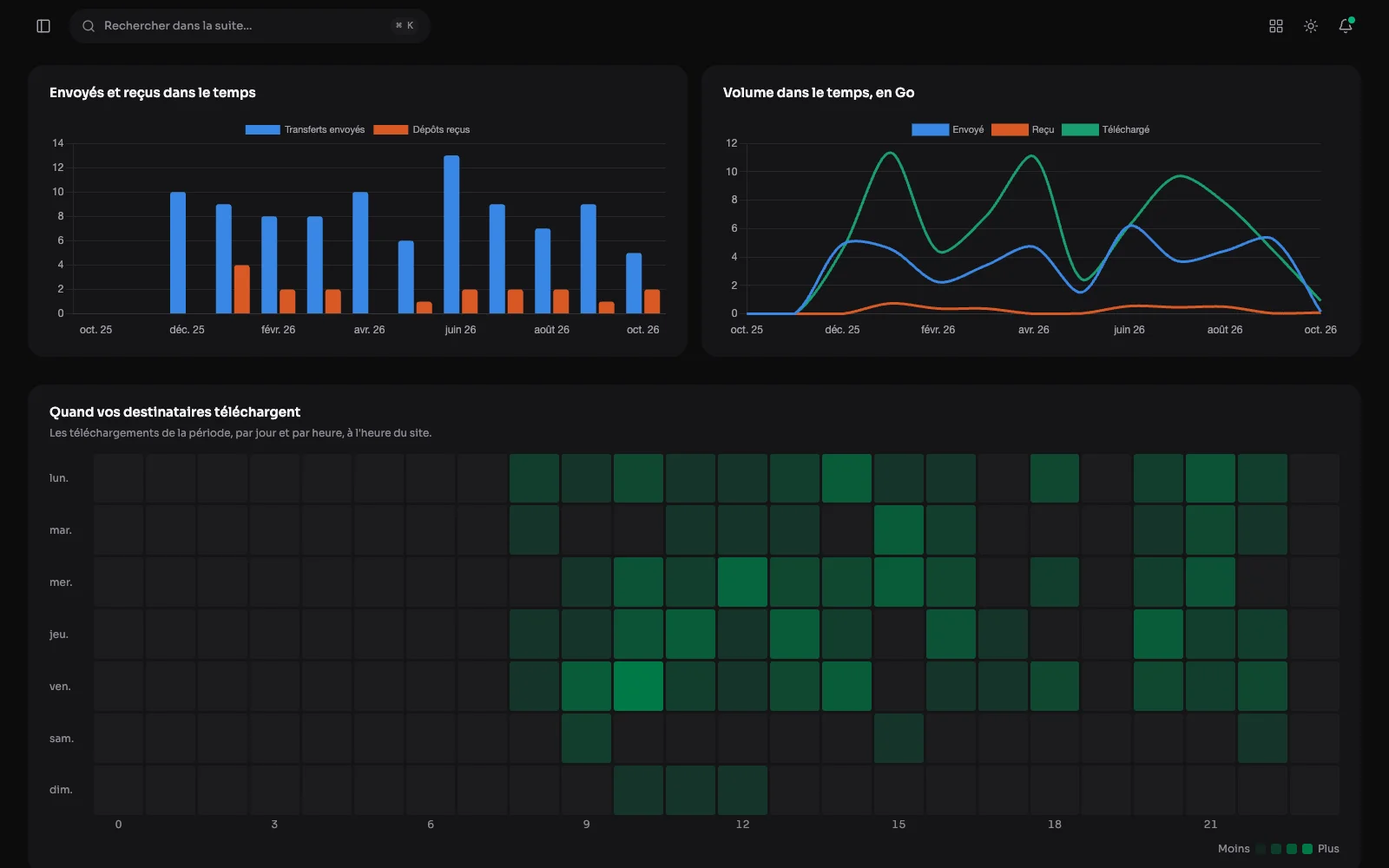Toggle the Dépôts reçus legend entry

pyautogui.click(x=422, y=129)
